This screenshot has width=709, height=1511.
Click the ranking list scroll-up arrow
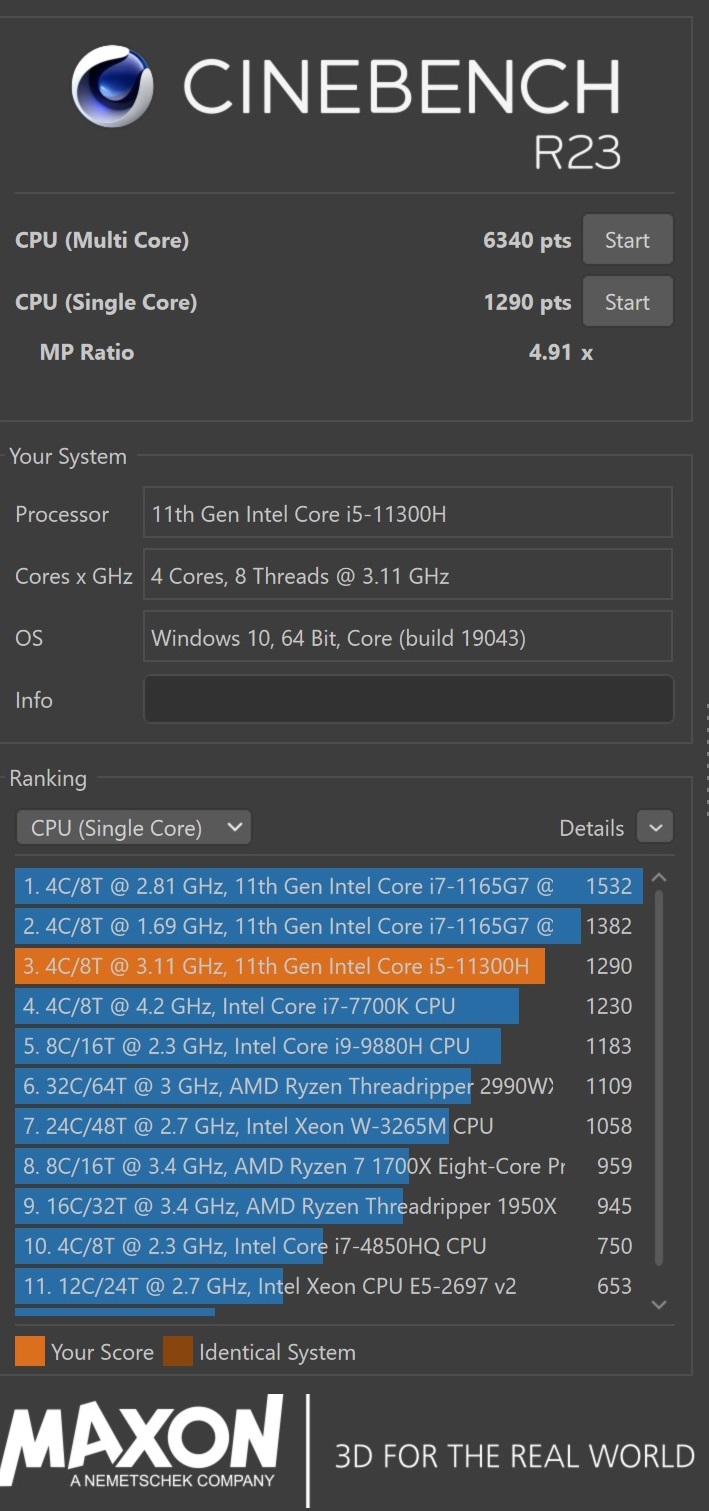658,878
